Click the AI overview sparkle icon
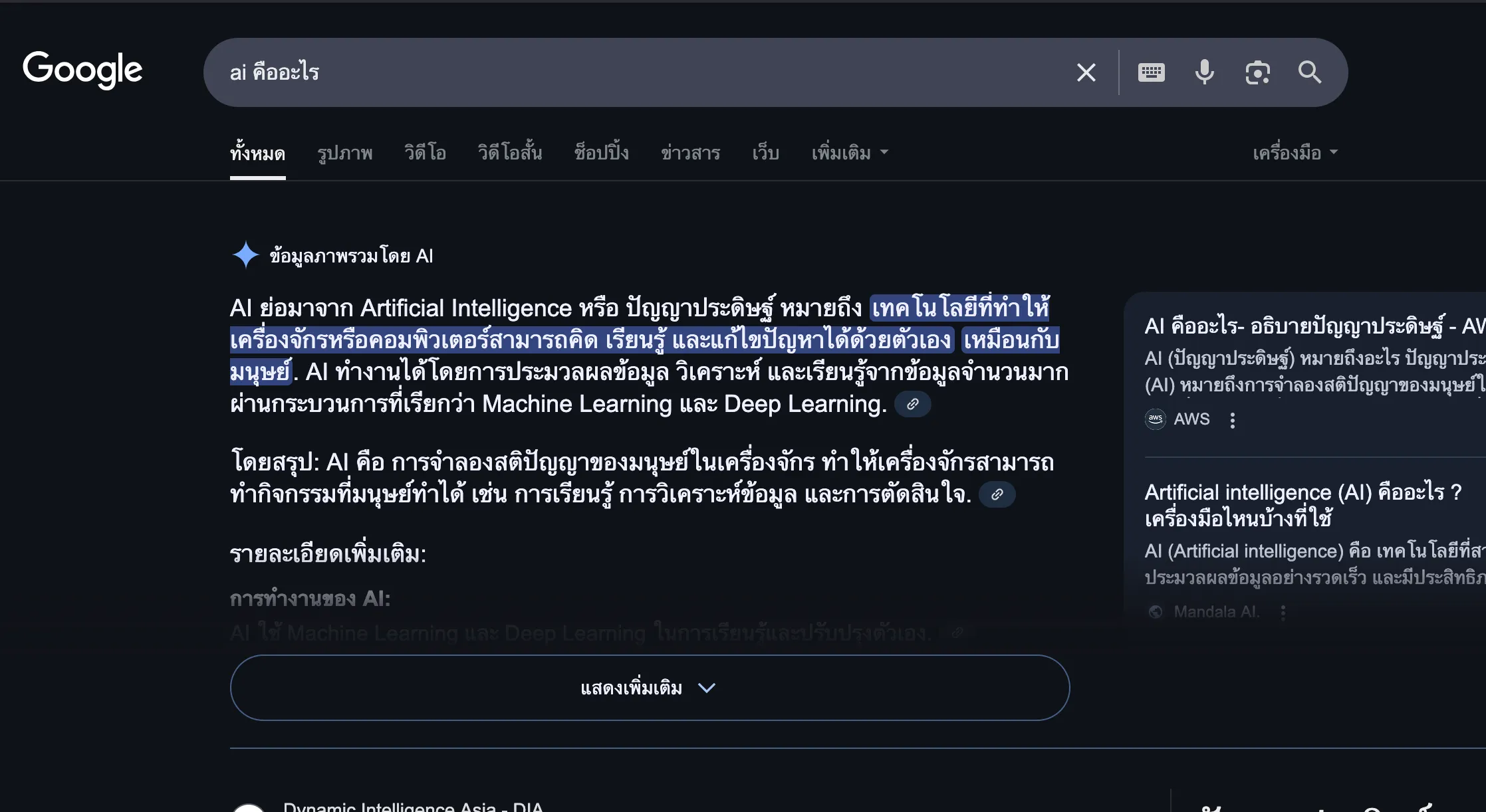The height and width of the screenshot is (812, 1486). (x=245, y=255)
